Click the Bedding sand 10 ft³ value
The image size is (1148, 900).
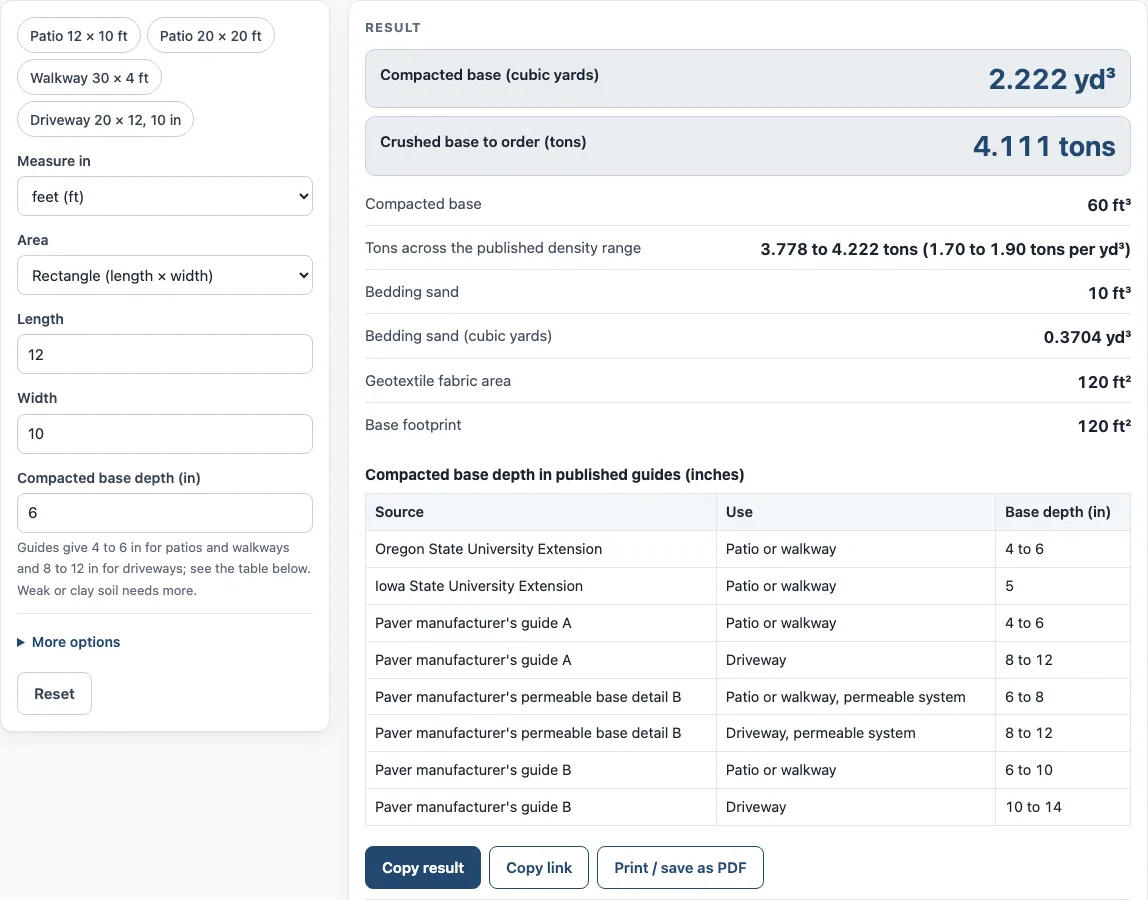point(1109,293)
